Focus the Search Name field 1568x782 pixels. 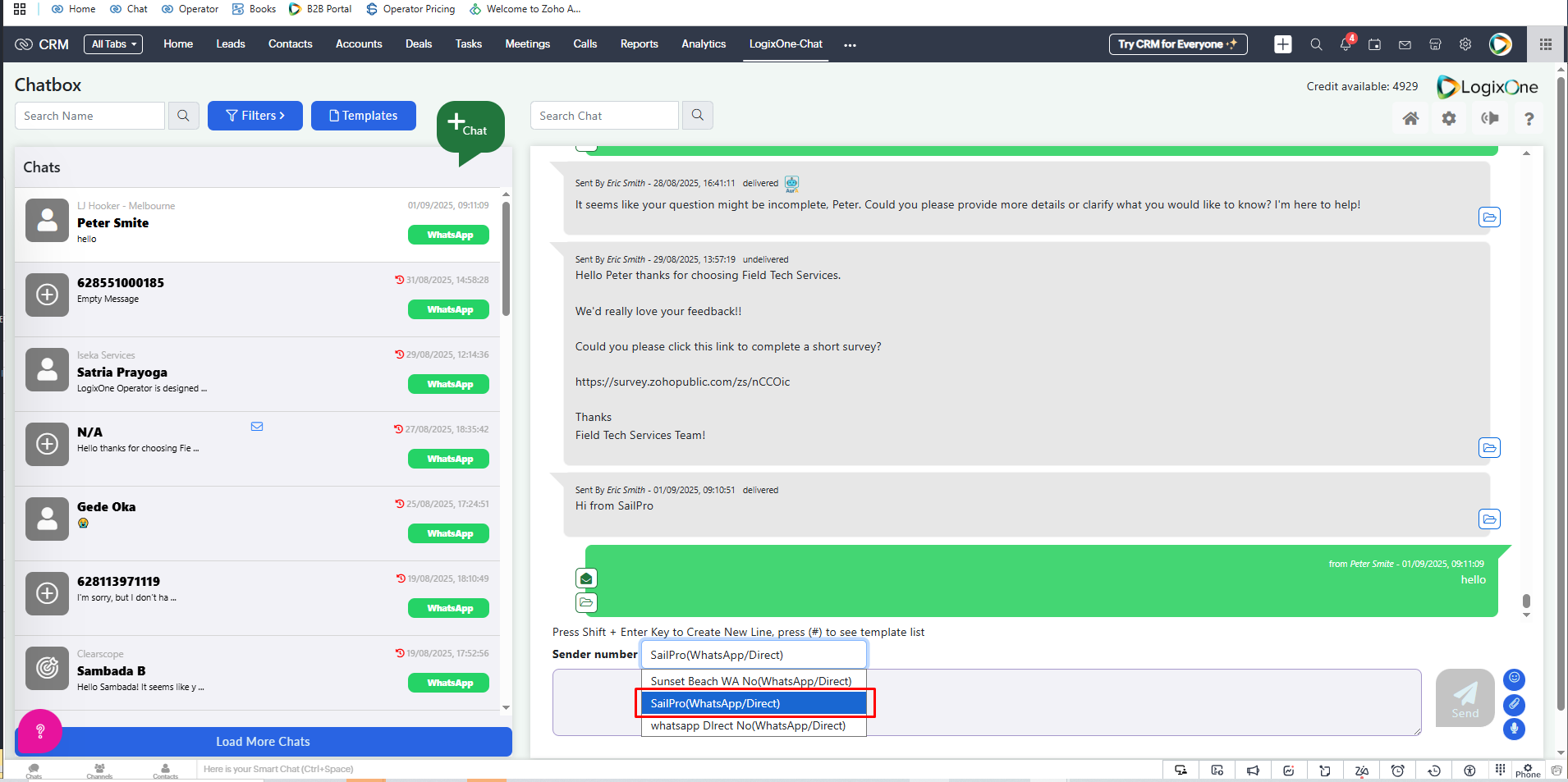89,116
